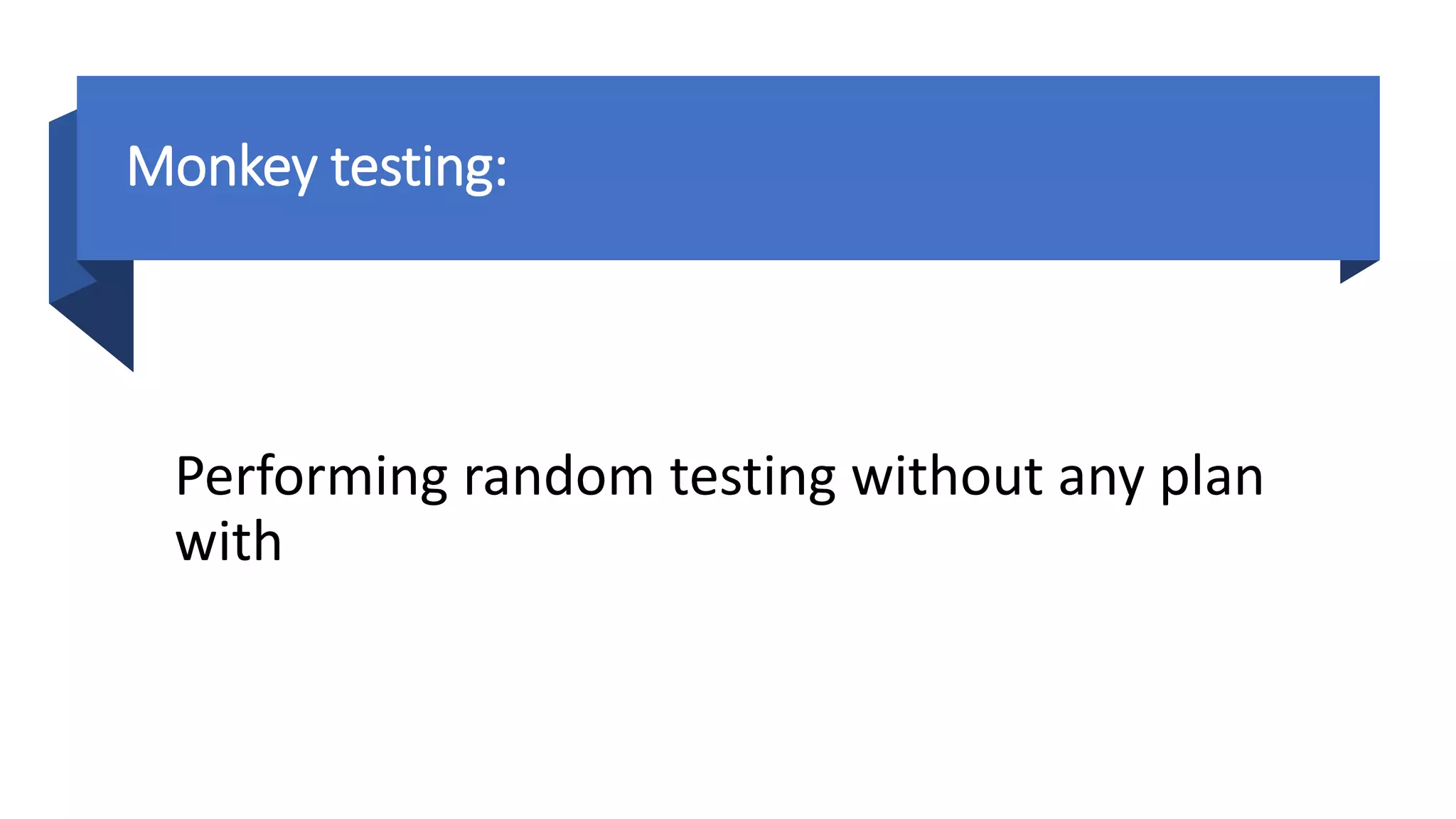Image resolution: width=1456 pixels, height=819 pixels.
Task: Click "with" on the second body line
Action: coord(228,542)
